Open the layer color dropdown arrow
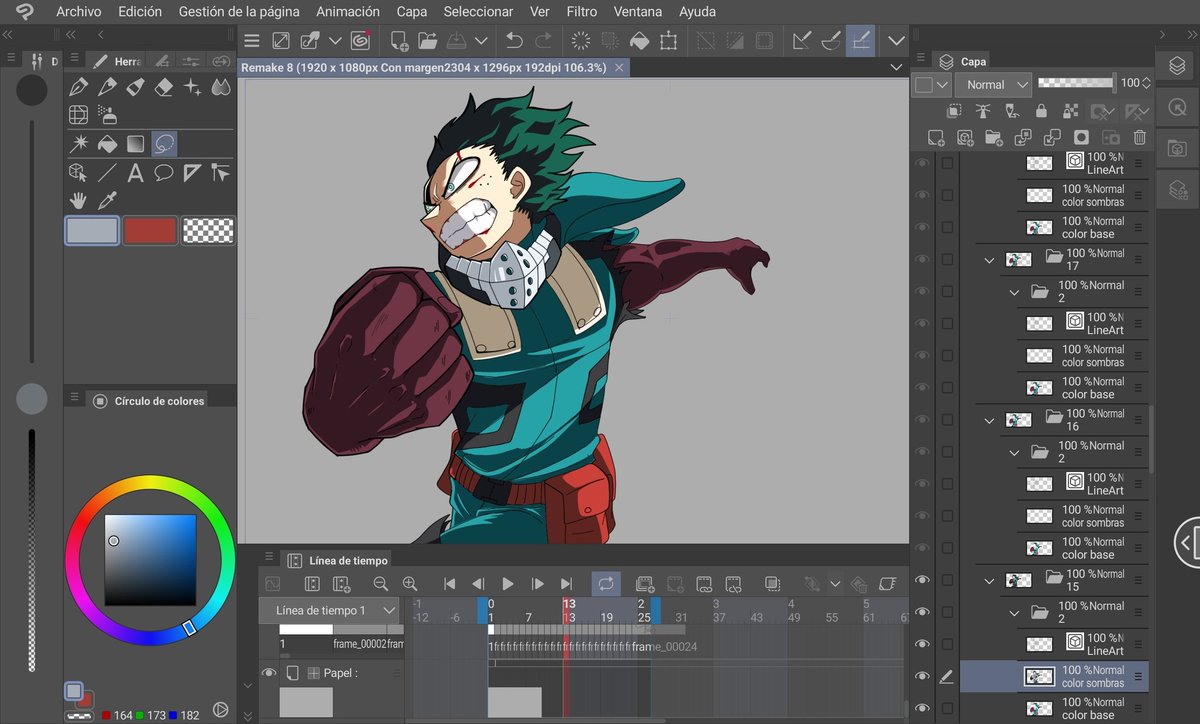This screenshot has height=724, width=1200. tap(942, 85)
